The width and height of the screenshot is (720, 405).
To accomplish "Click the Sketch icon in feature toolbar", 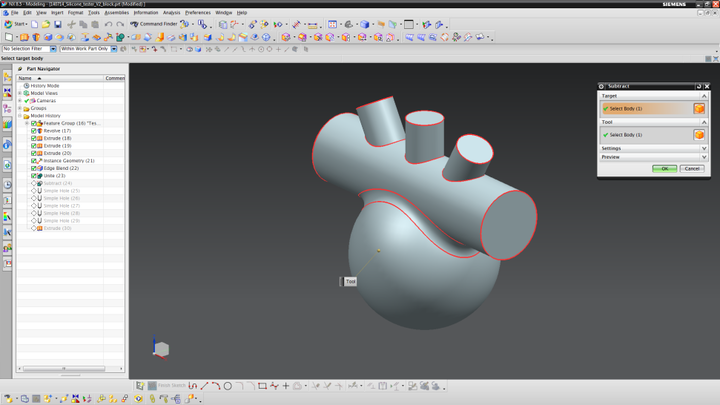I will pyautogui.click(x=9, y=37).
